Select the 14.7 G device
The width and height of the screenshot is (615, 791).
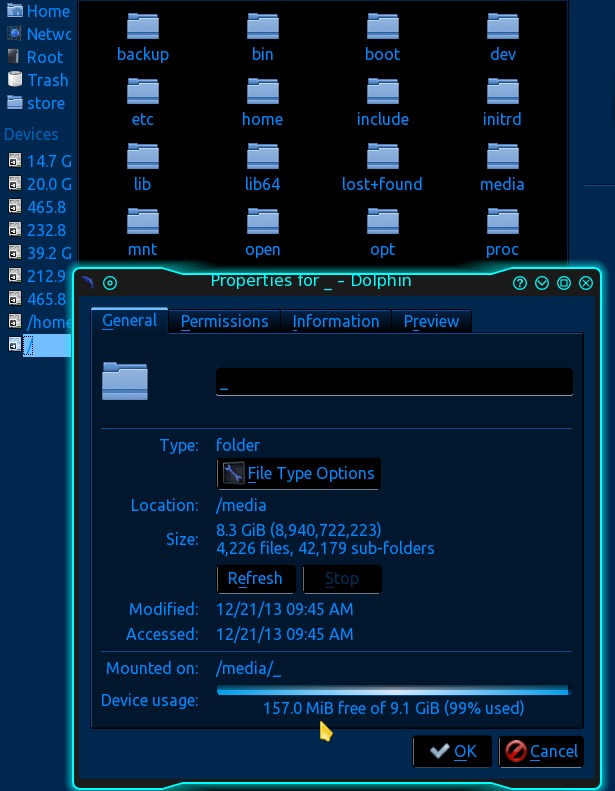point(39,161)
